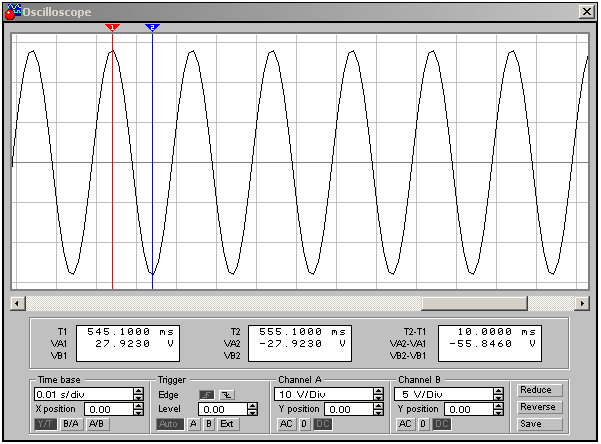Increase Channel B Y position
This screenshot has height=444, width=601.
tap(499, 406)
